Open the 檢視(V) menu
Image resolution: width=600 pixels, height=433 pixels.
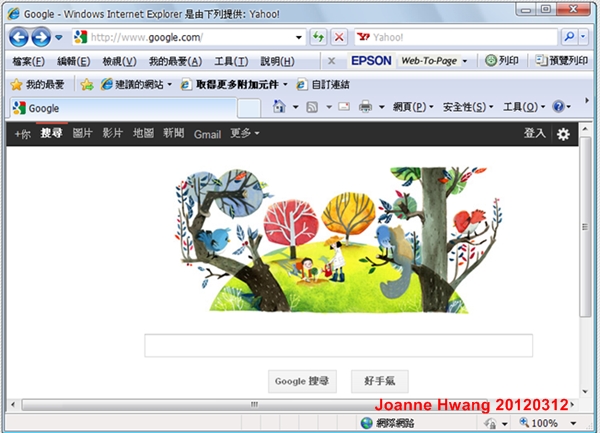click(x=119, y=61)
